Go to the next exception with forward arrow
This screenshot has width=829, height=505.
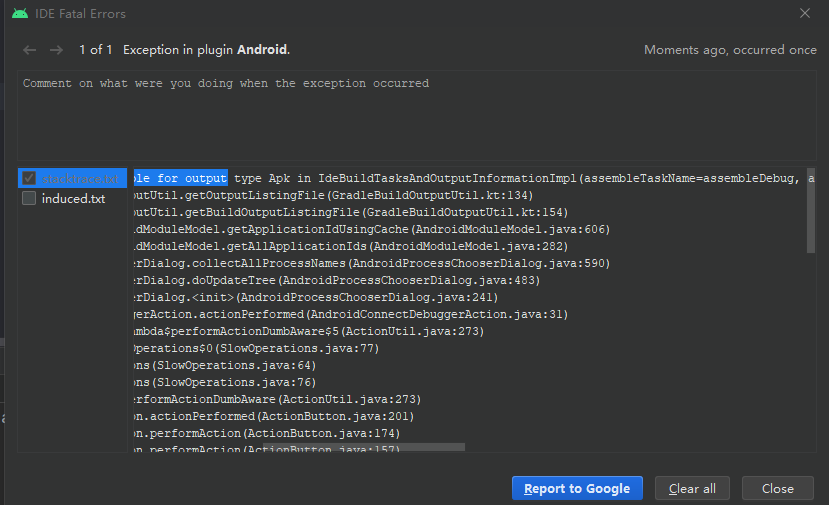[x=56, y=50]
